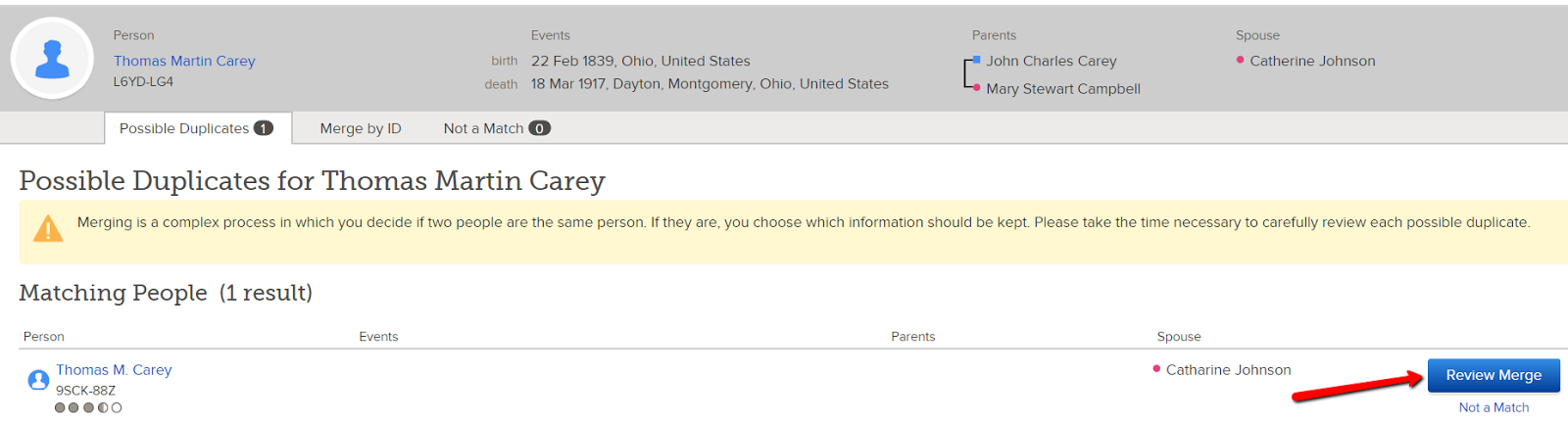Click the small person icon beside Thomas M. Carey

pyautogui.click(x=38, y=380)
